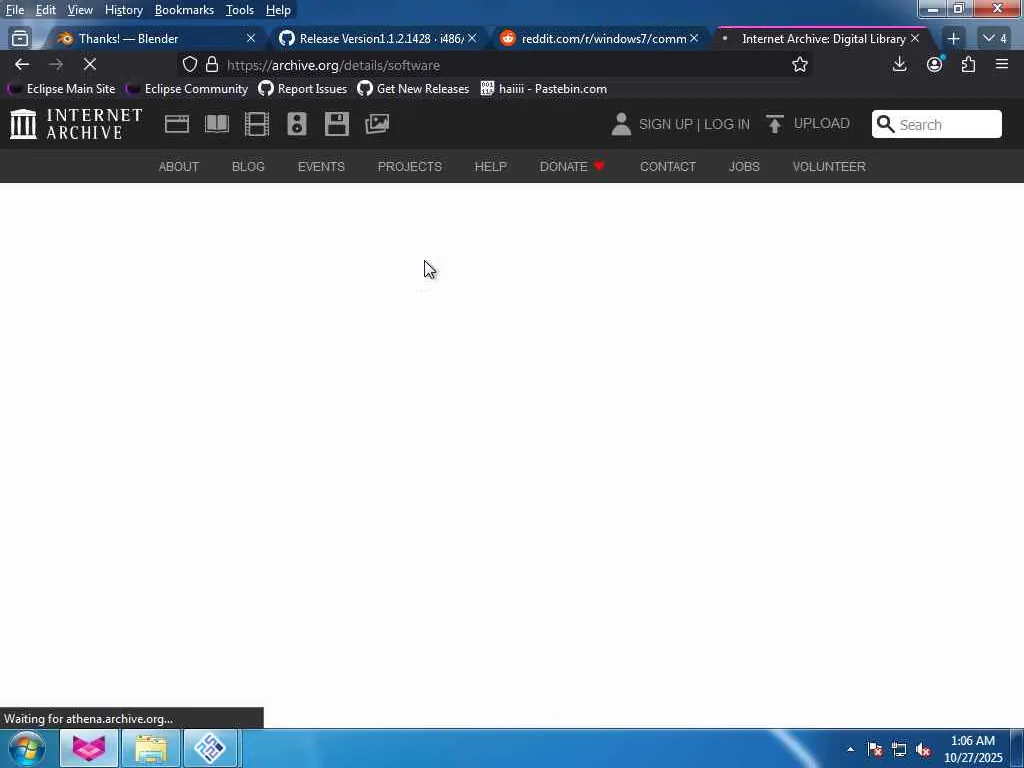
Task: Click the Eclipse Main Site bookmark
Action: click(62, 89)
